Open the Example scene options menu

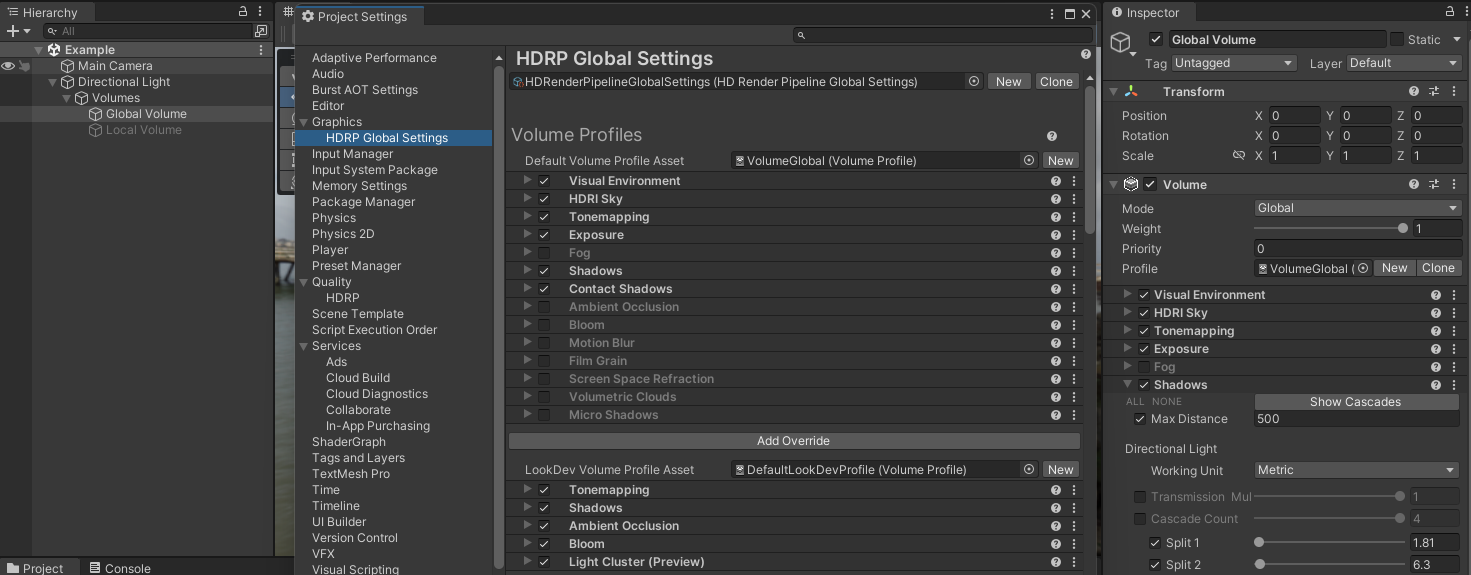(x=262, y=50)
